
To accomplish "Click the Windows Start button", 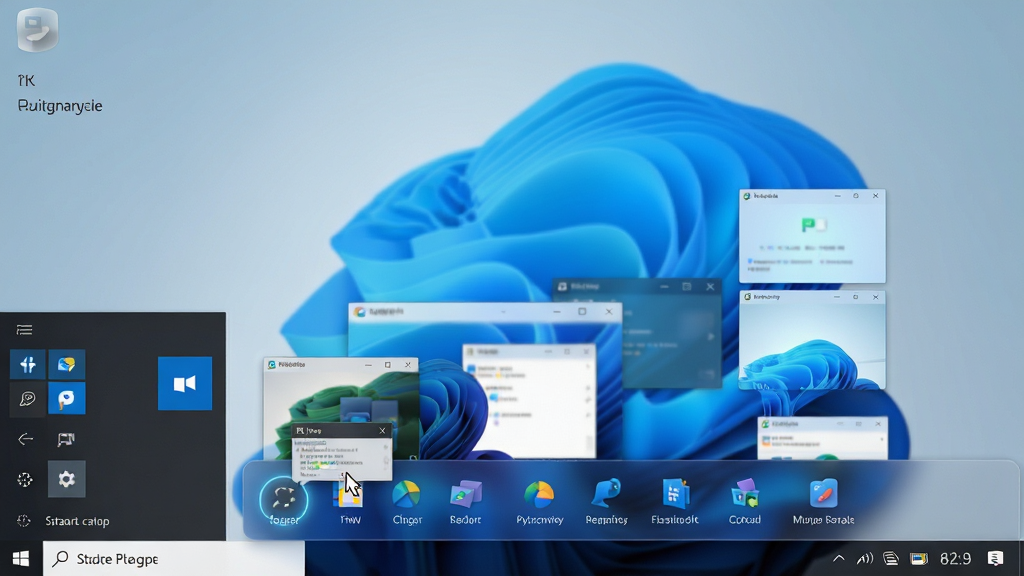I will 21,558.
